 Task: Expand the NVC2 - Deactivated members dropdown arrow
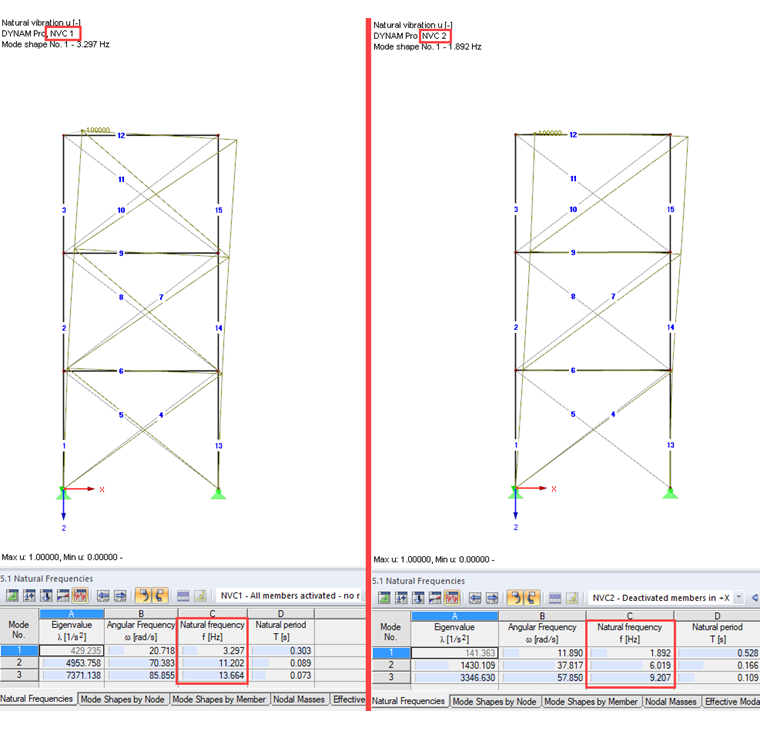pyautogui.click(x=739, y=598)
